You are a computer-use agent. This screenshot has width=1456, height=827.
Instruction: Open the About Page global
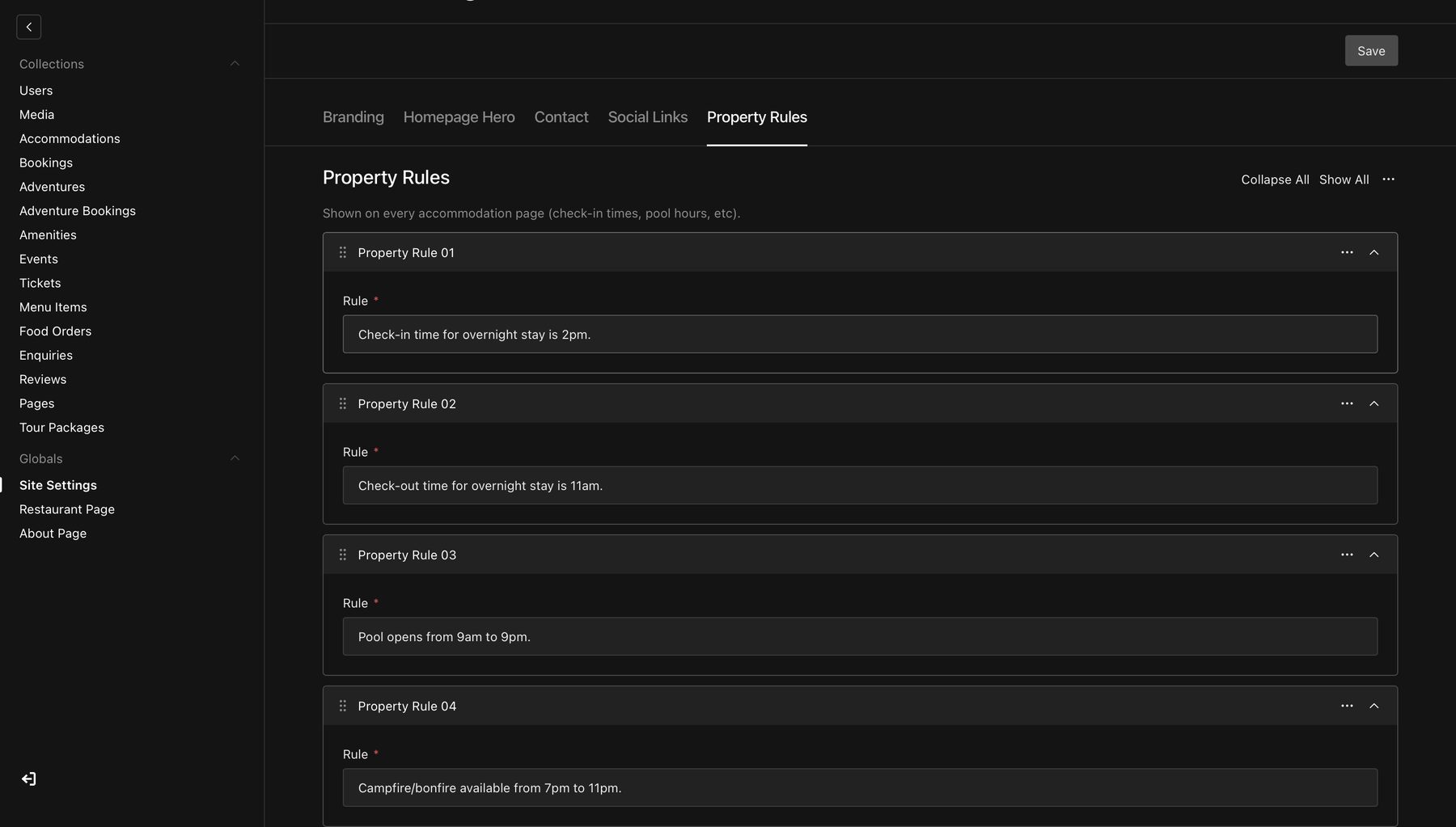(53, 534)
